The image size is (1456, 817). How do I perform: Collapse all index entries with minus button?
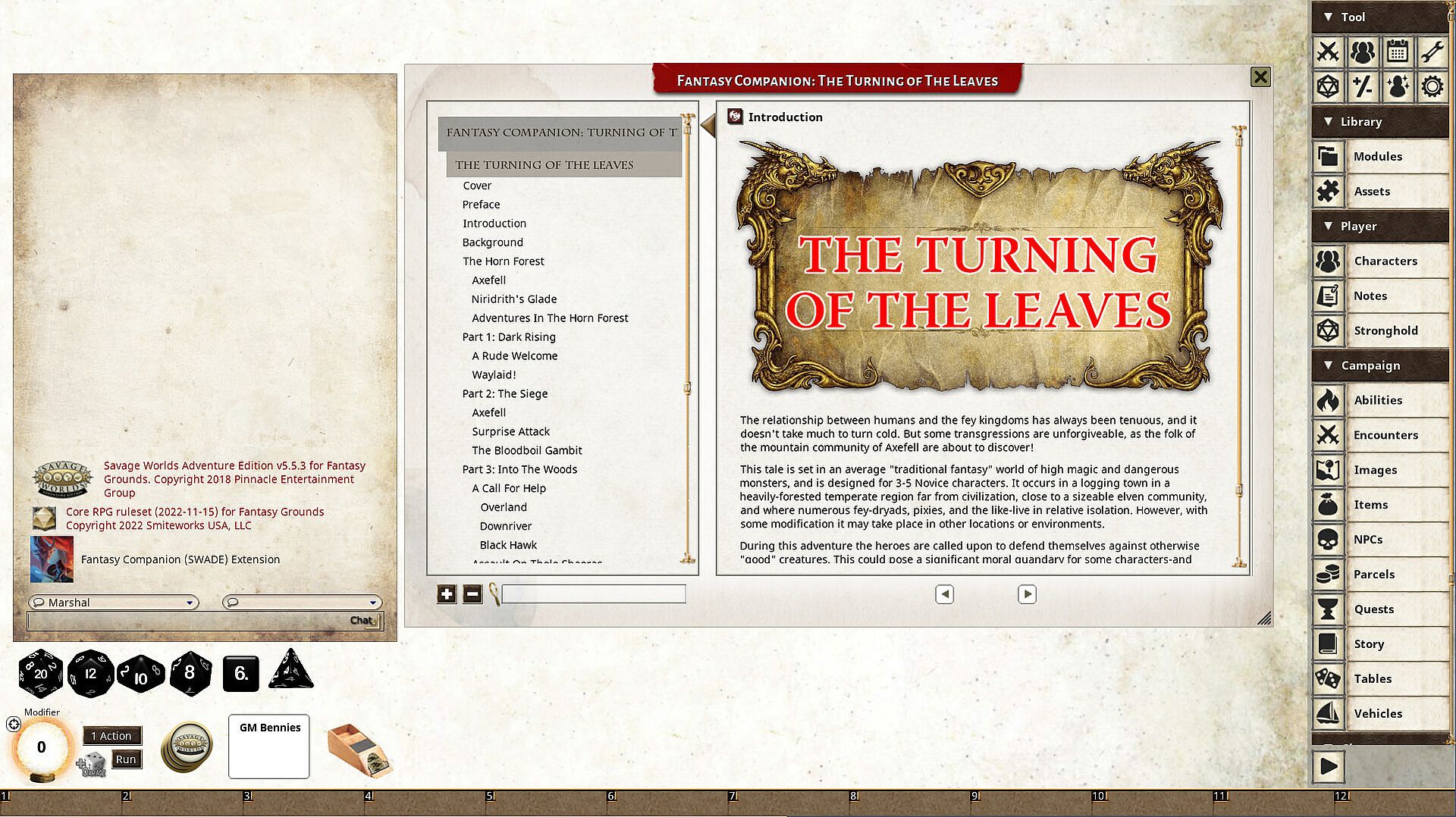[x=472, y=594]
